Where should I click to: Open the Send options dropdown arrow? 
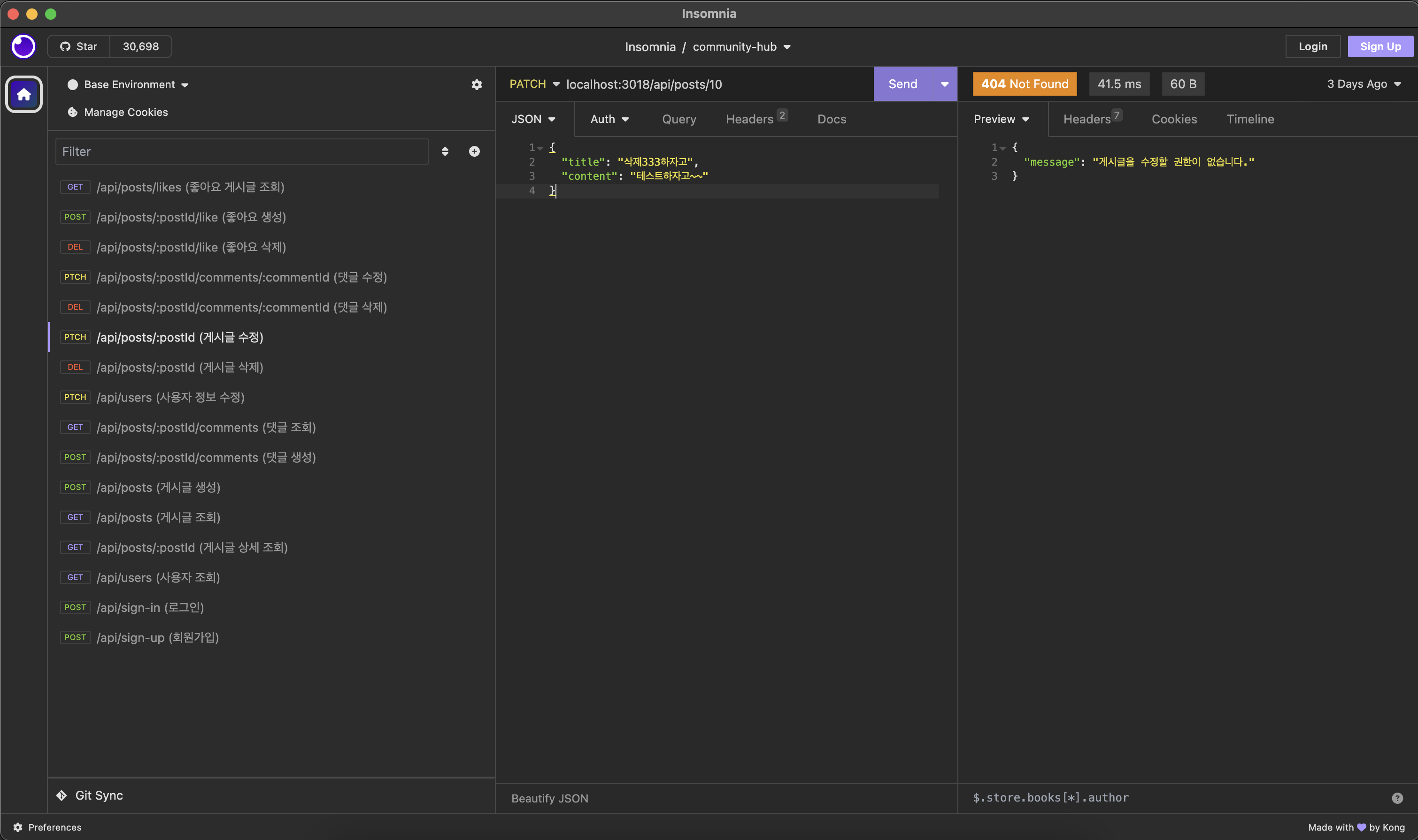pos(944,84)
